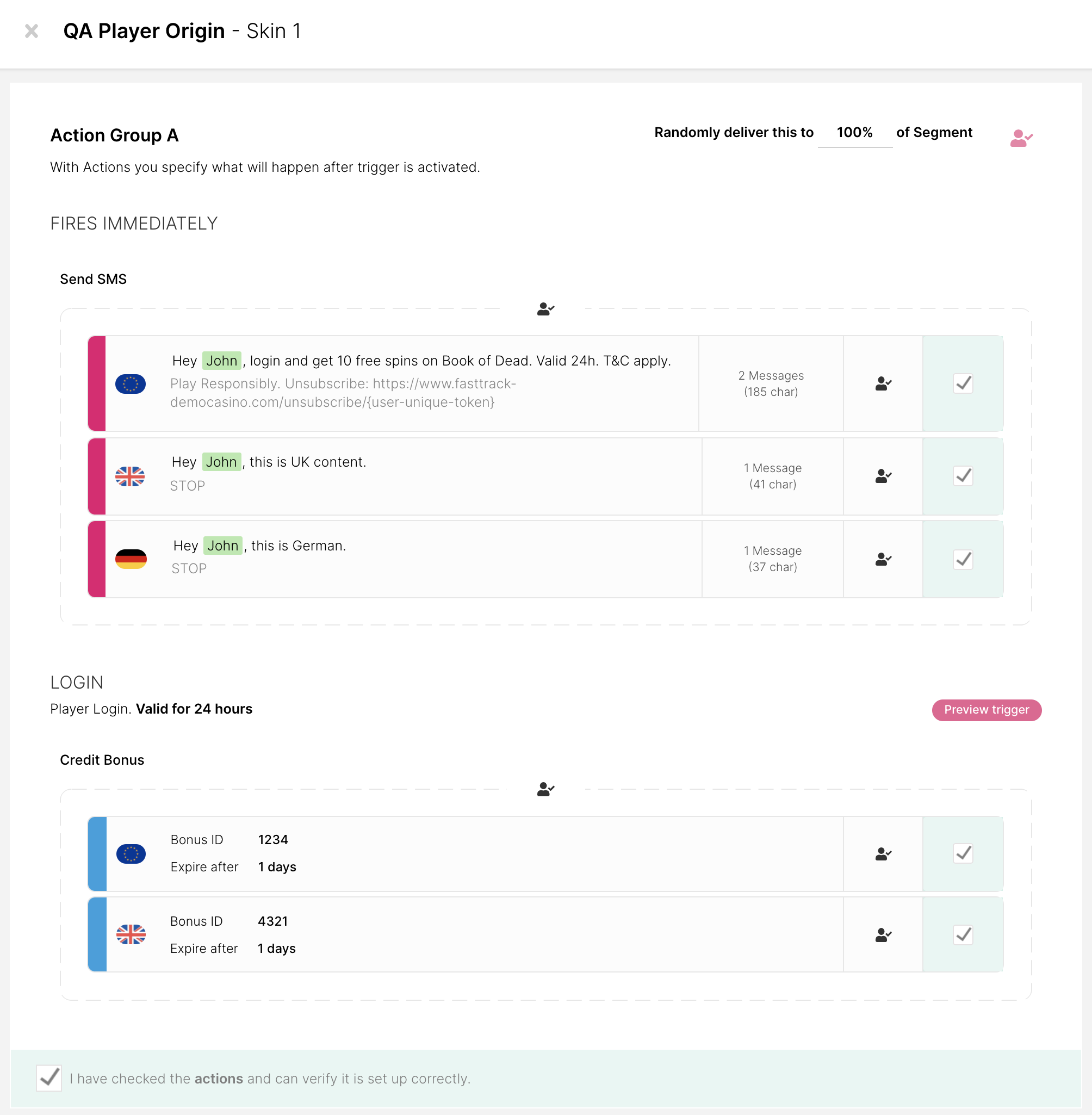This screenshot has height=1115, width=1092.
Task: Click the German flag in SMS row
Action: pyautogui.click(x=131, y=559)
